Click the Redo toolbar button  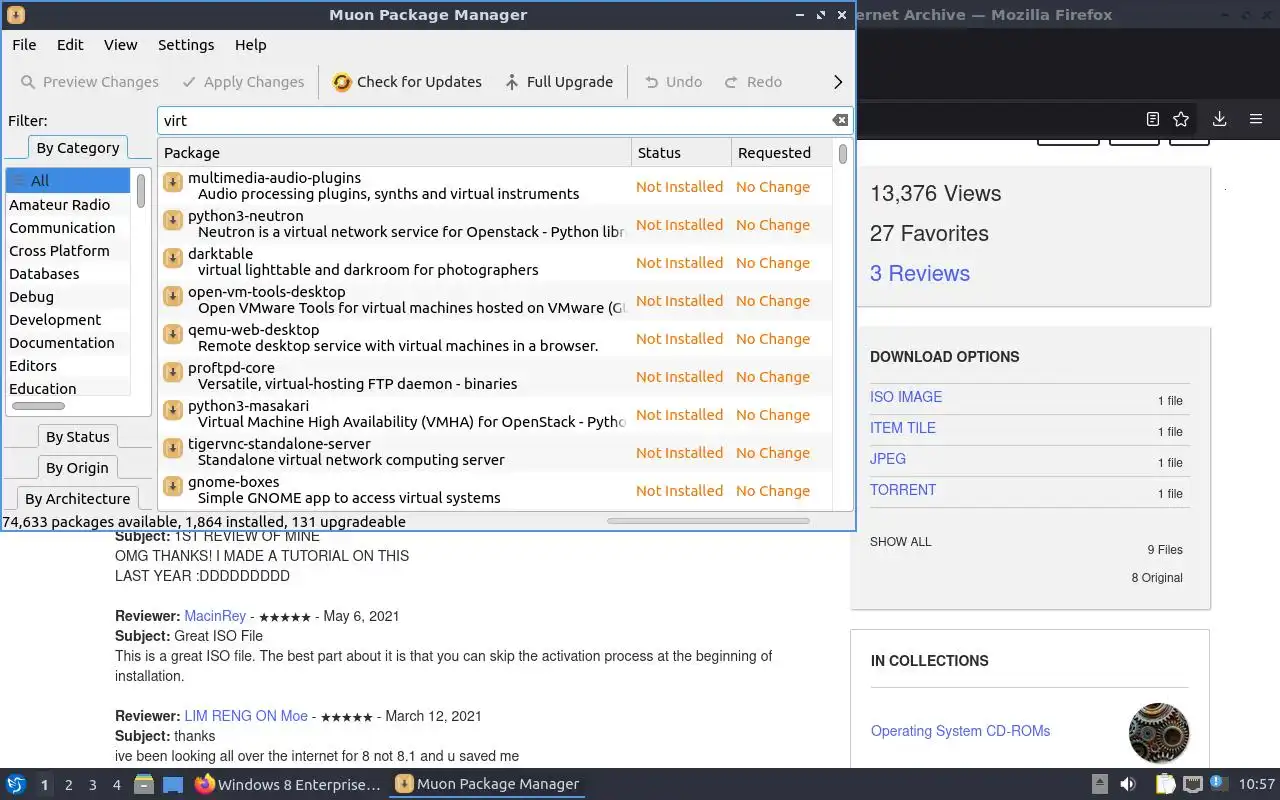[753, 82]
